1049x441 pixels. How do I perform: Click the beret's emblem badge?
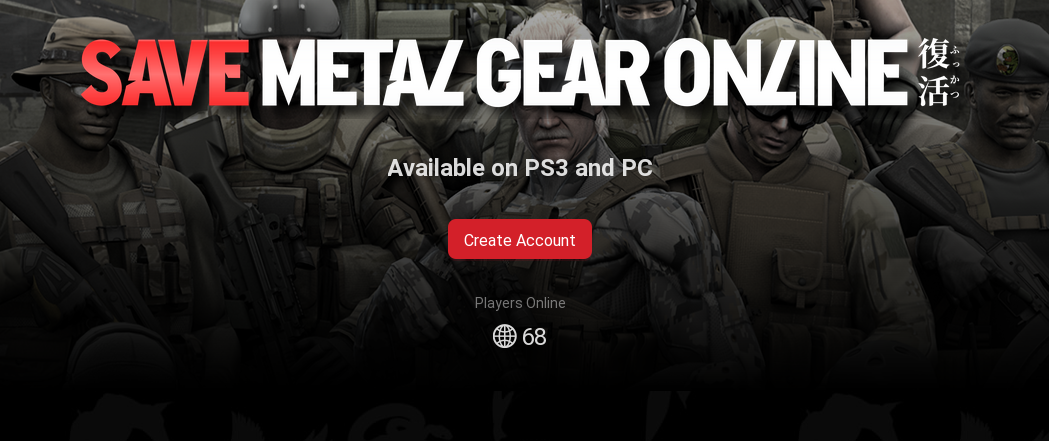click(1007, 59)
